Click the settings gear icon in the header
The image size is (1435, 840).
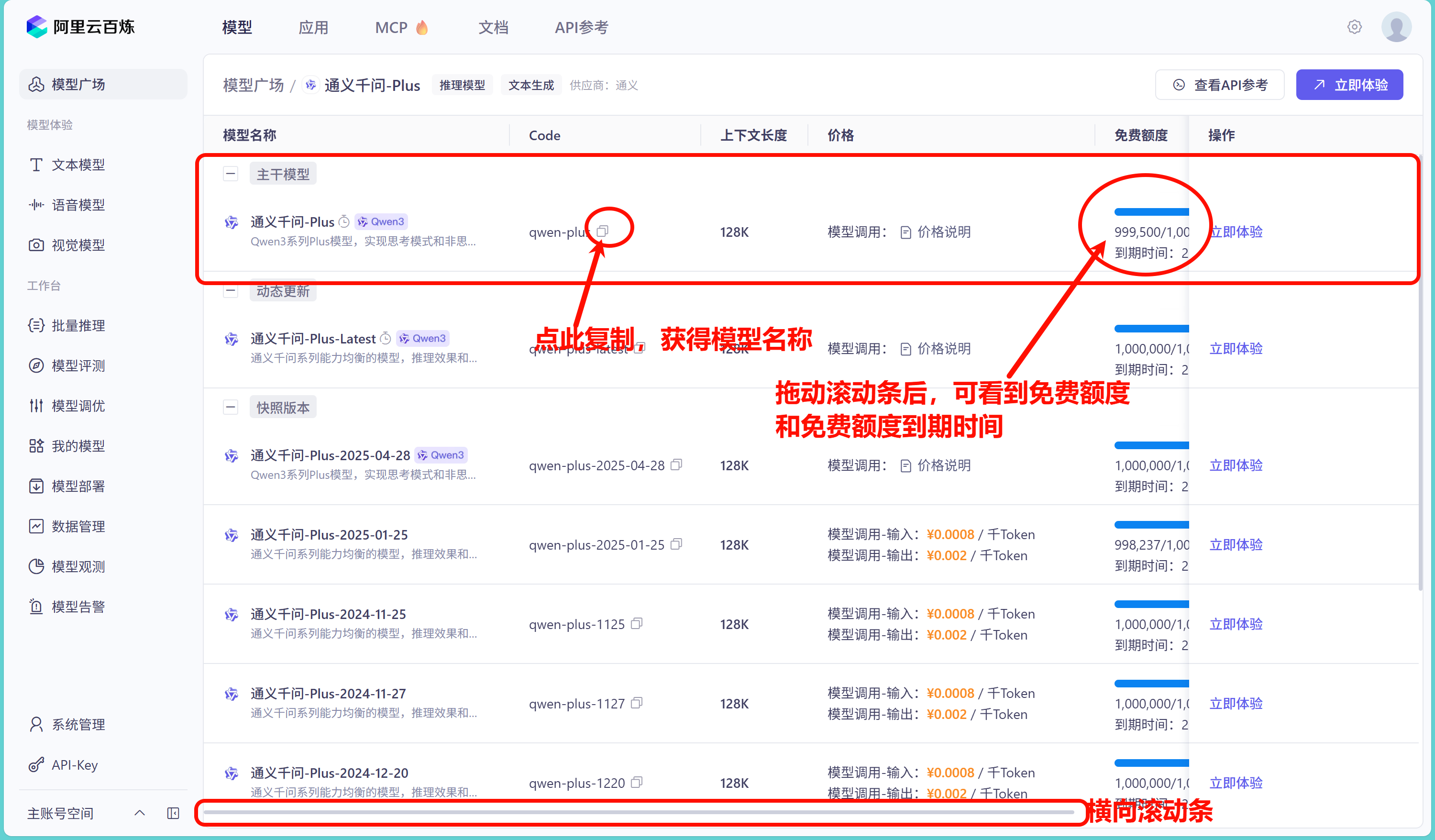[1354, 27]
